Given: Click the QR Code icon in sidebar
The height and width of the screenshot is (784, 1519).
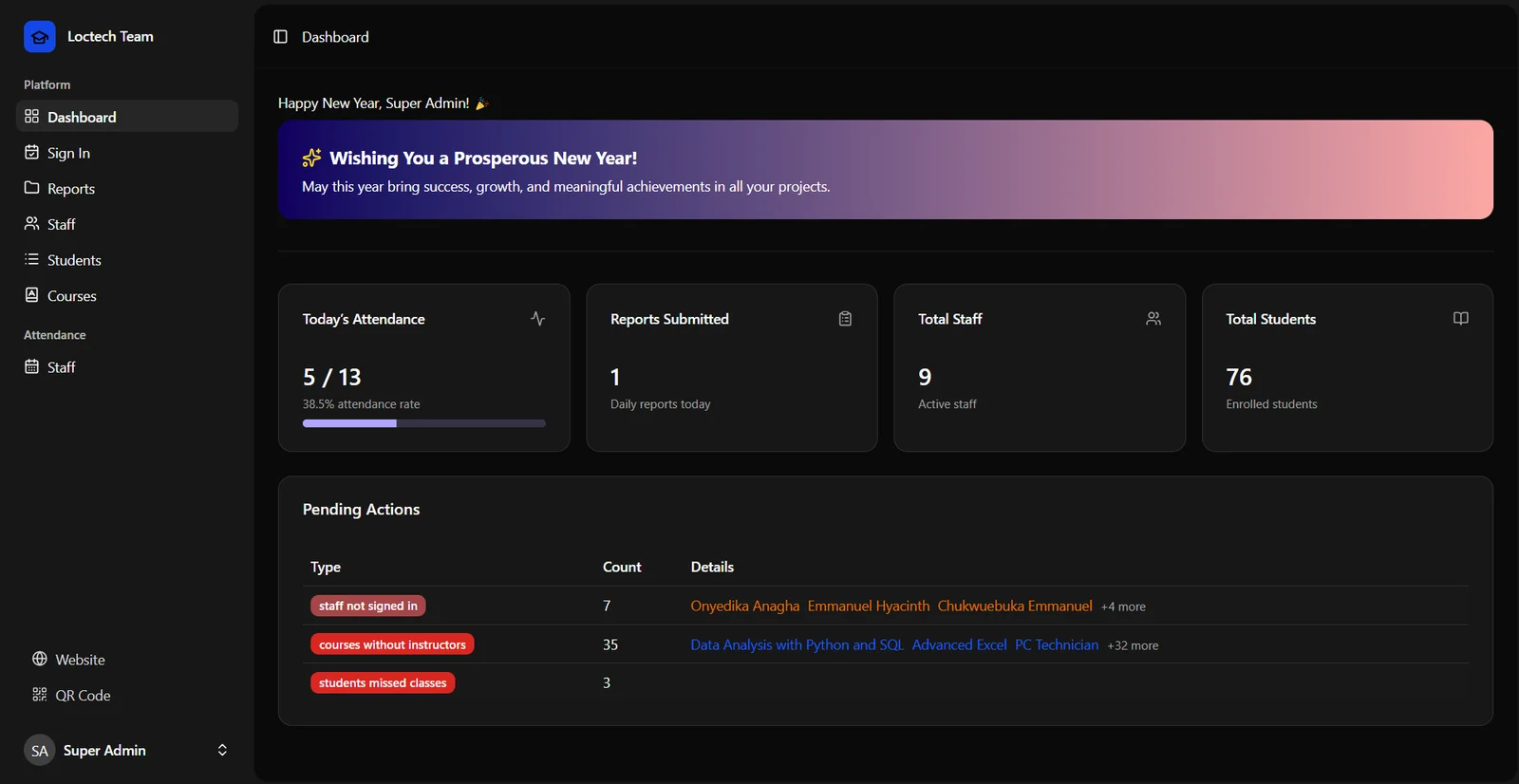Looking at the screenshot, I should tap(40, 695).
